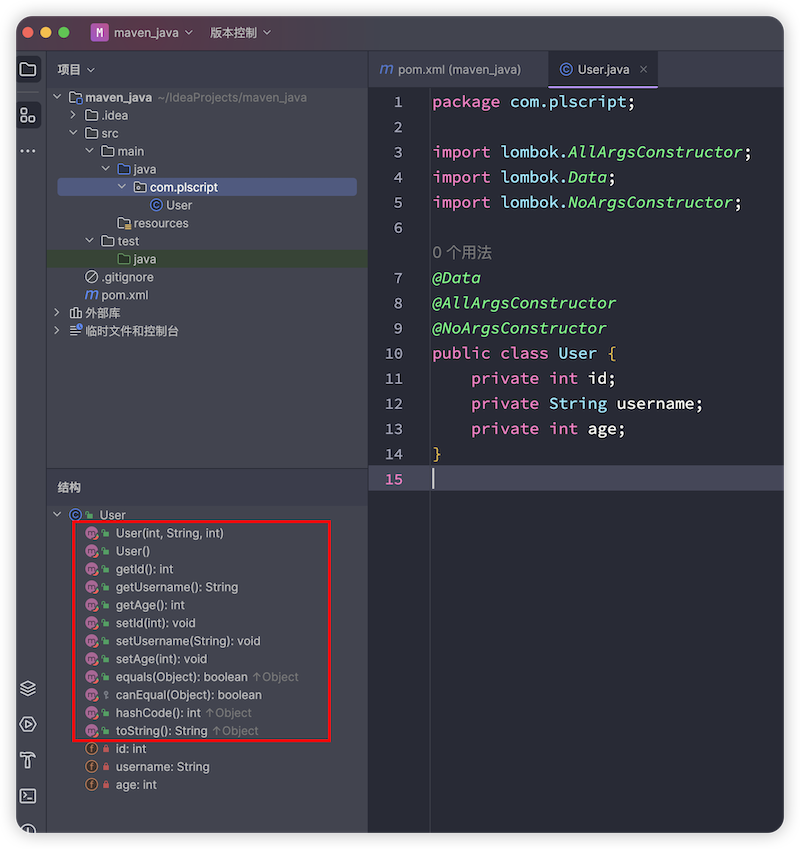Collapse the com.plscript package
Viewport: 800px width, 849px height.
122,187
